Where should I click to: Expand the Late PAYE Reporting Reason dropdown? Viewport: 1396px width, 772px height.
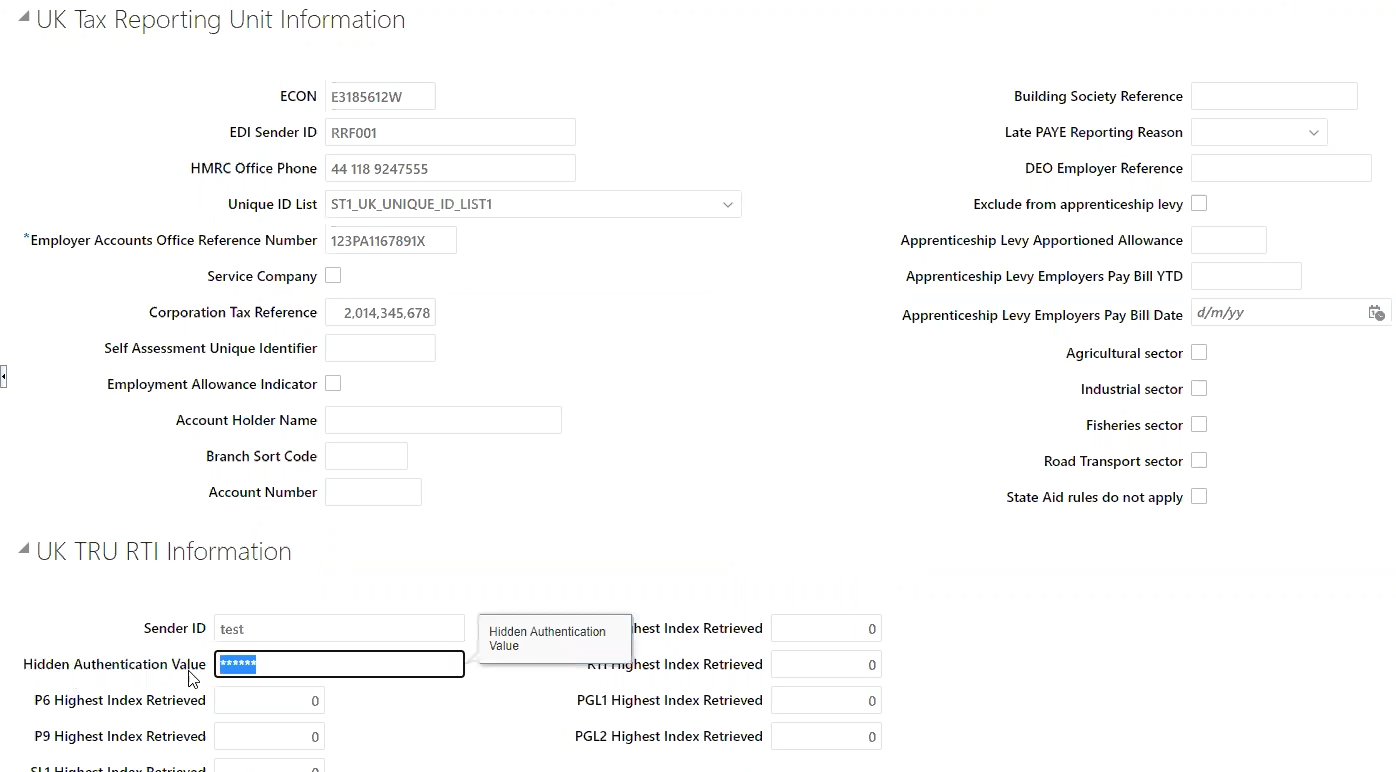tap(1314, 133)
